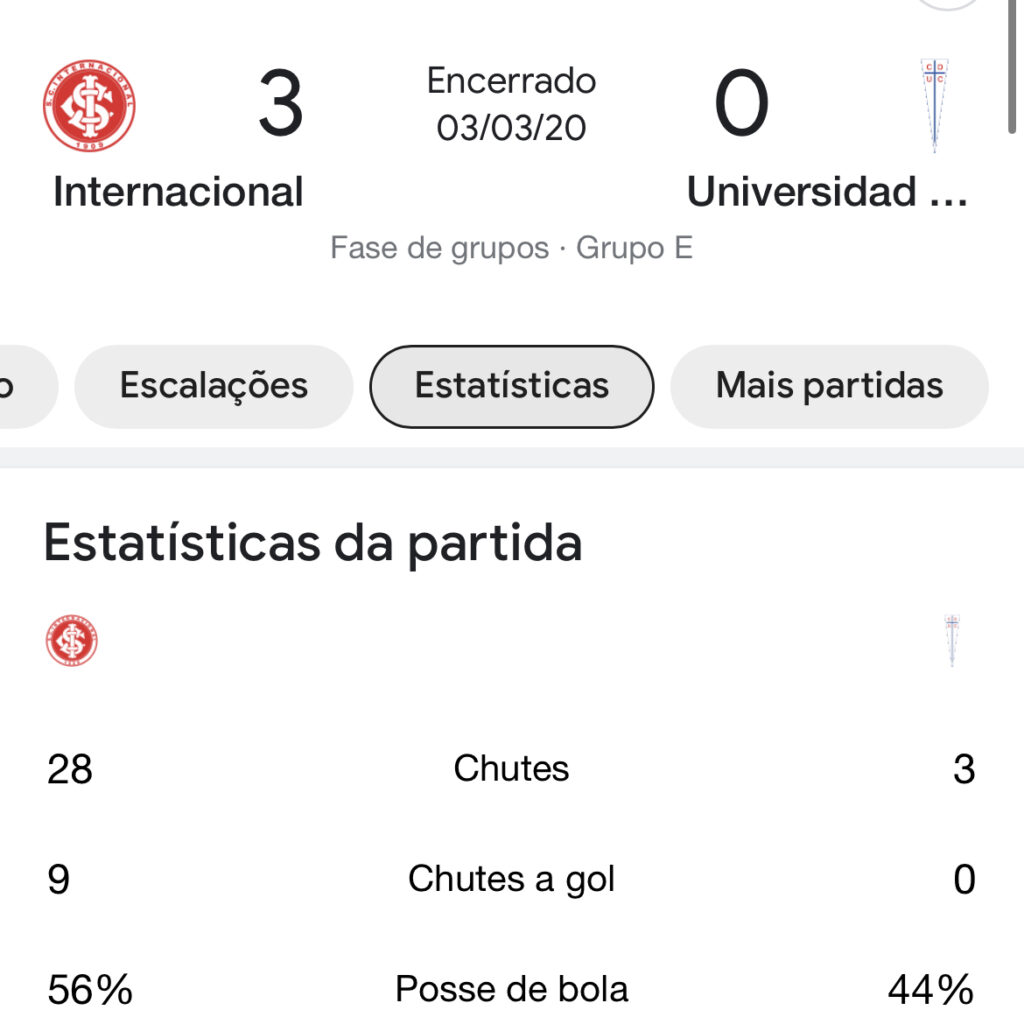Click the Estatísticas da partida heading
1024x1017 pixels.
(x=313, y=543)
